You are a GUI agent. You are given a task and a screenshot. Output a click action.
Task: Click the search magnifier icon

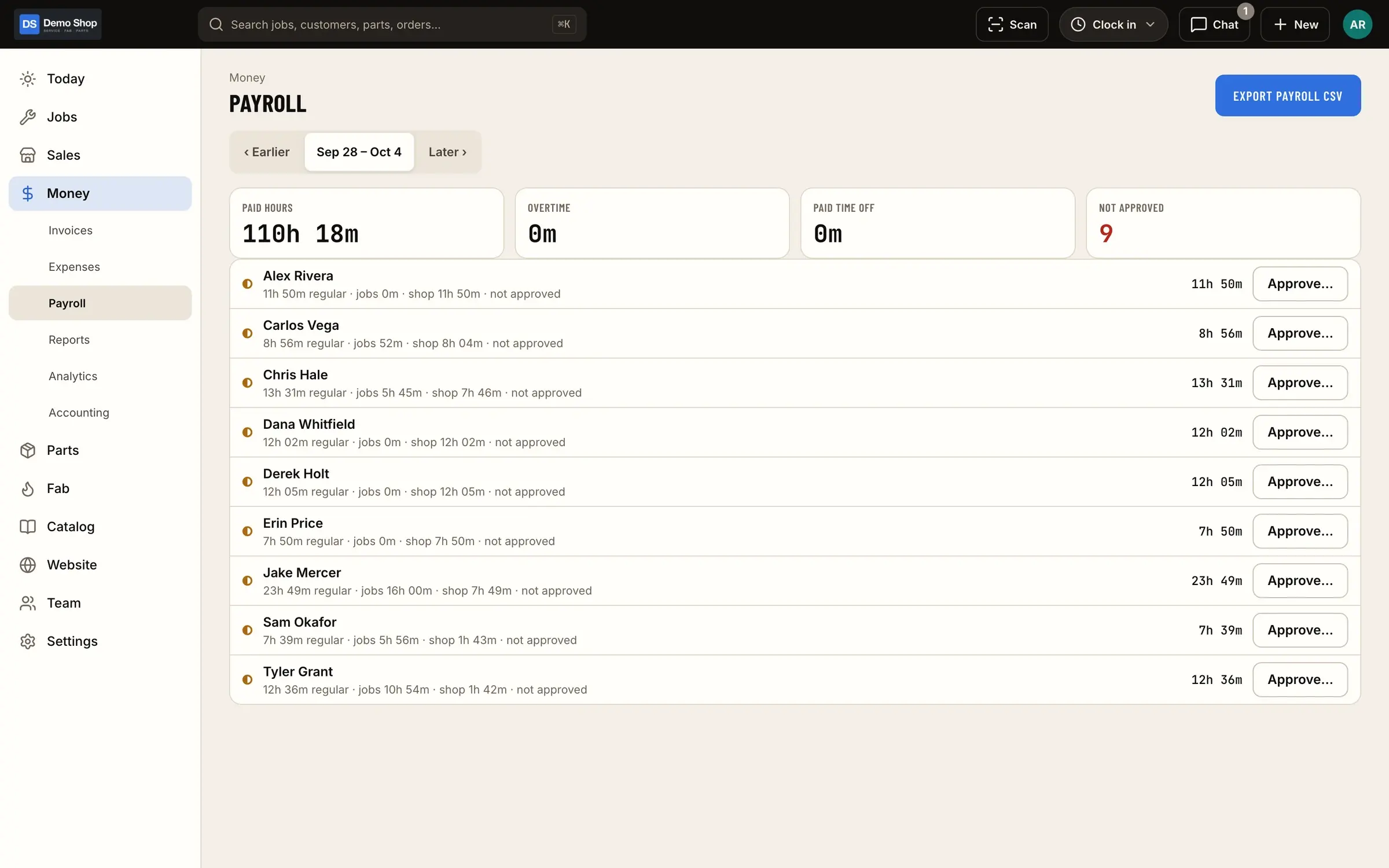(x=216, y=24)
